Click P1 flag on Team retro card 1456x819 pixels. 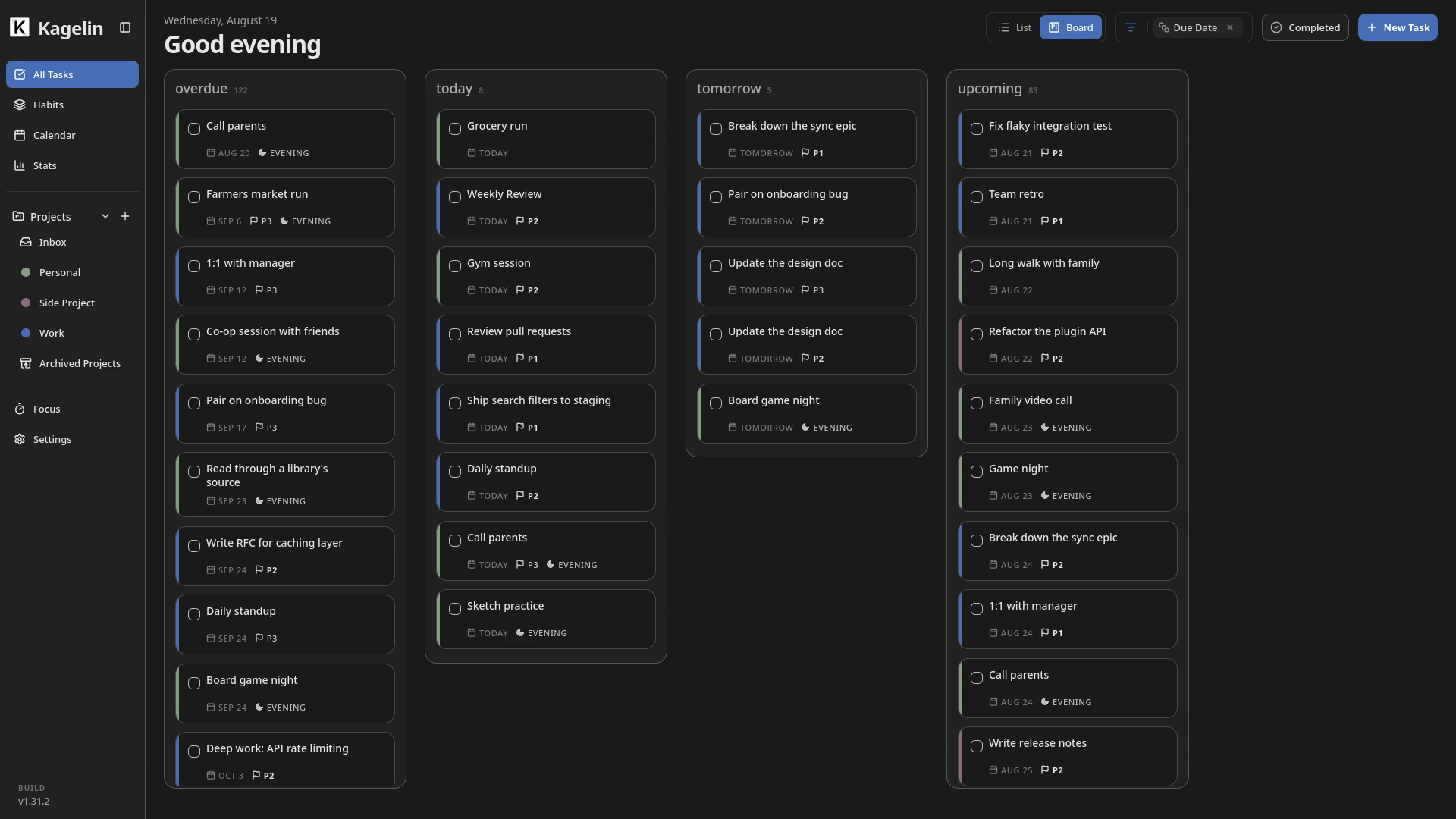(1052, 221)
